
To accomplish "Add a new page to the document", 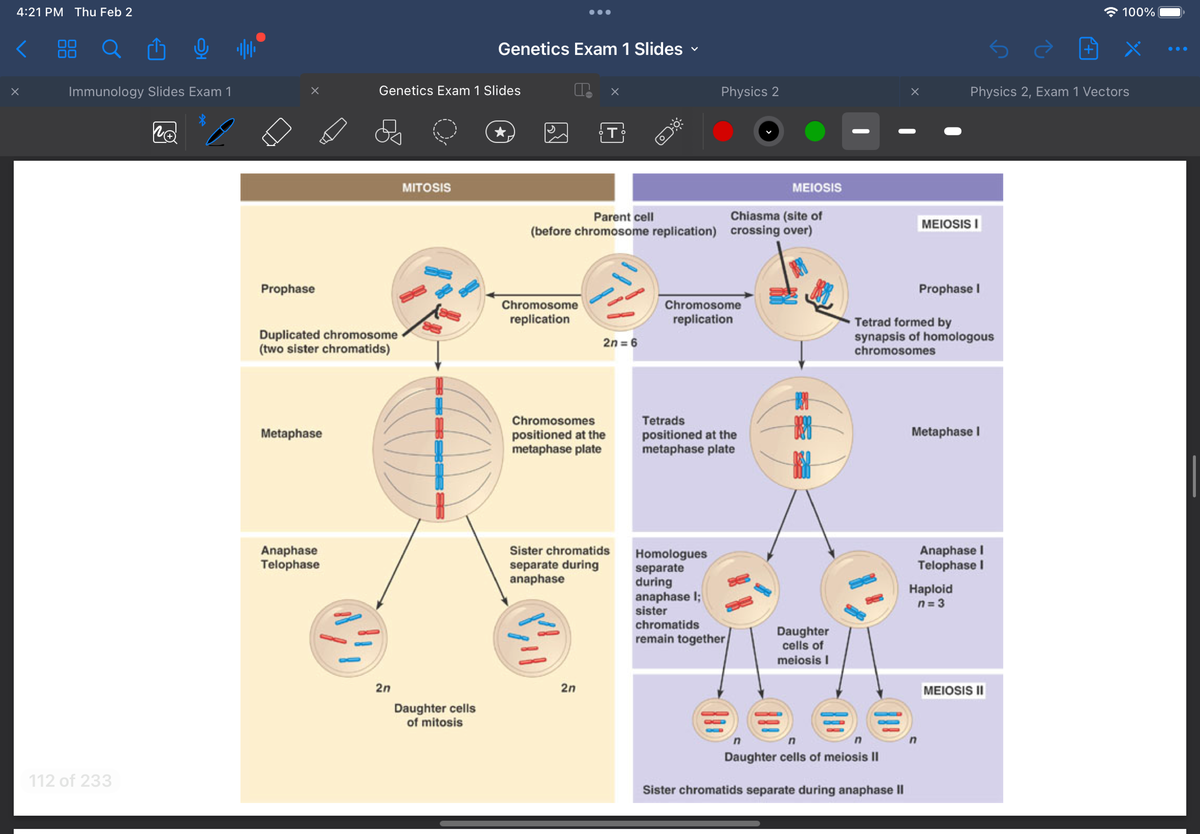I will pos(1087,48).
